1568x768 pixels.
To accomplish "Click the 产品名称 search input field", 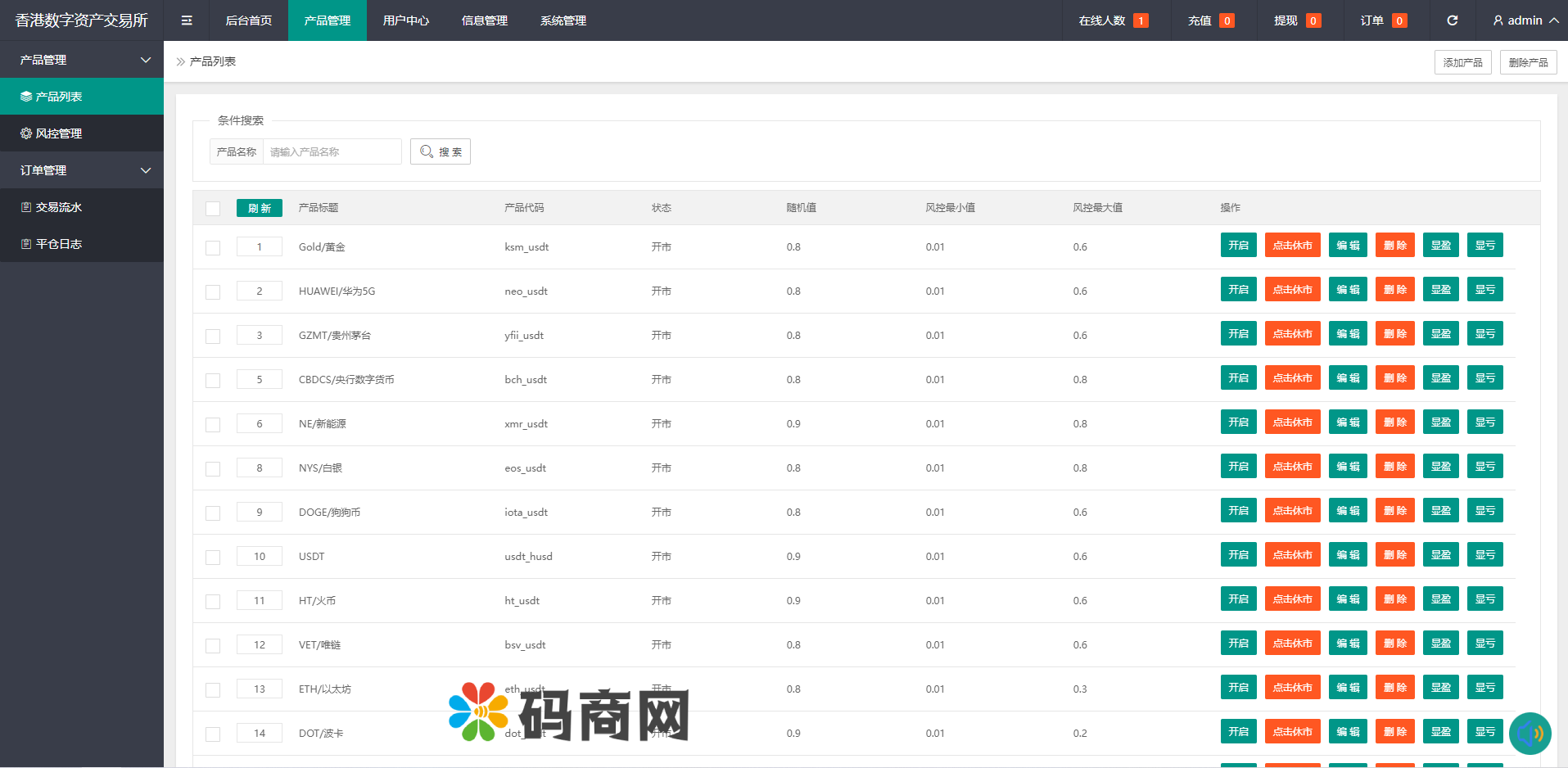I will point(332,151).
